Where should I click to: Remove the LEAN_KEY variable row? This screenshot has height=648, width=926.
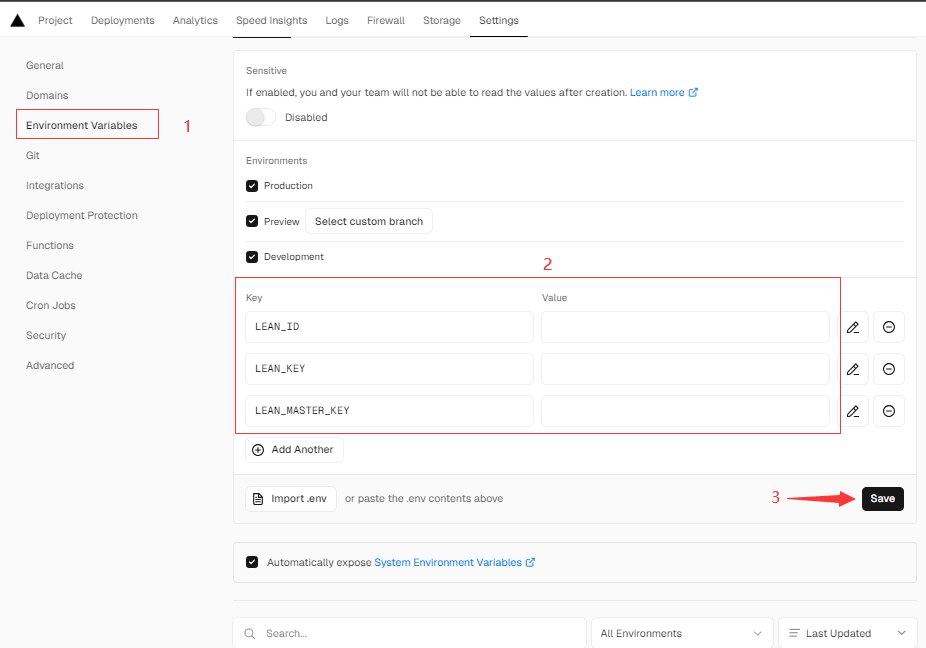889,369
